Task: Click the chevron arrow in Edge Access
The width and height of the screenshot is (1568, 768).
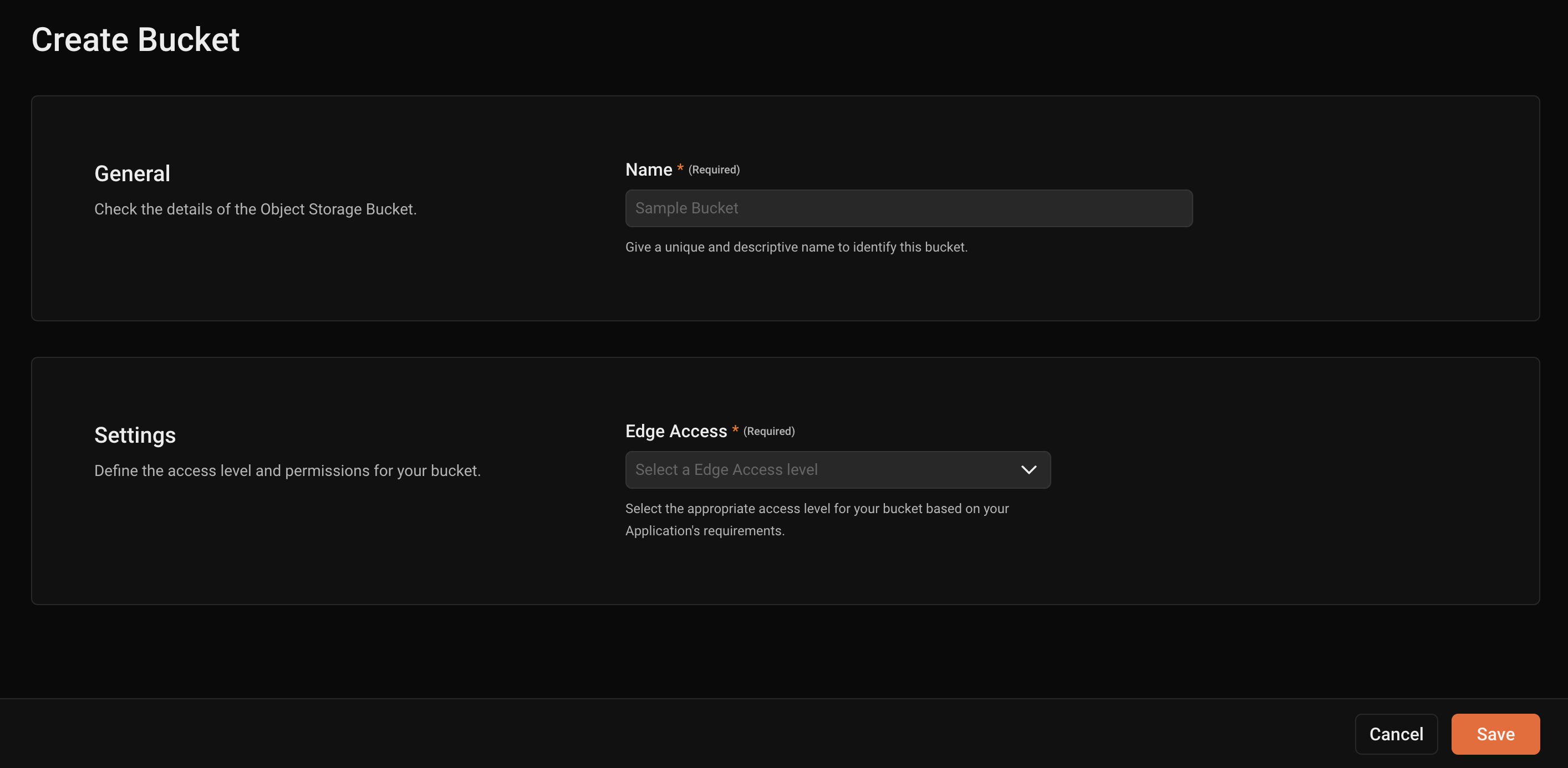Action: (1029, 470)
